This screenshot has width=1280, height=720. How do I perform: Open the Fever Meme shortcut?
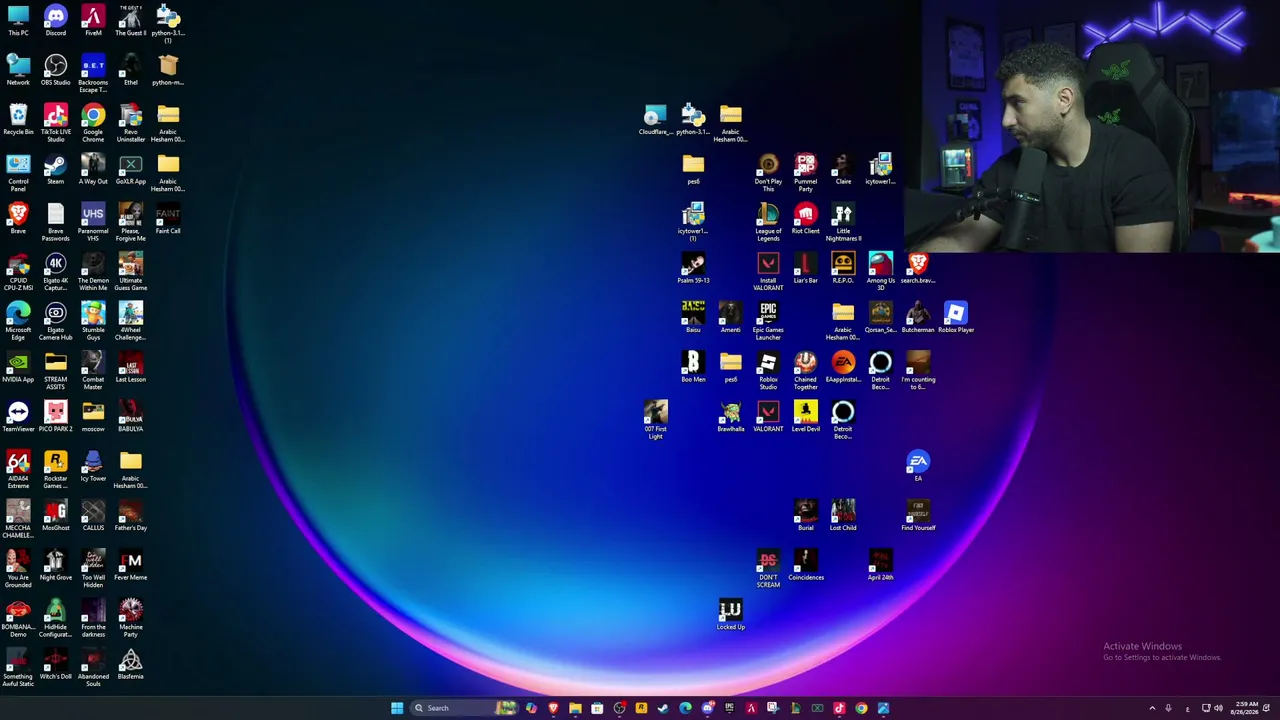pyautogui.click(x=130, y=565)
